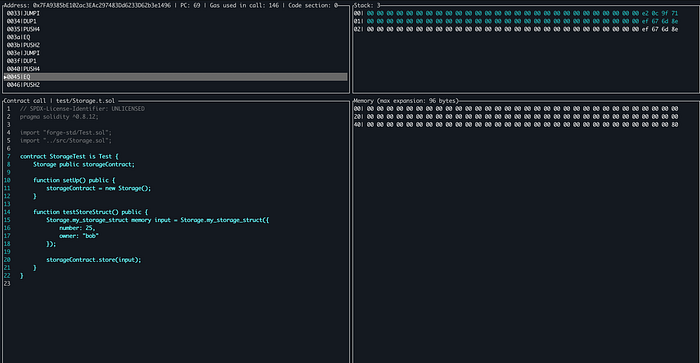Select the 0033 JUMPI opcode line
This screenshot has height=363, width=700.
(23, 13)
